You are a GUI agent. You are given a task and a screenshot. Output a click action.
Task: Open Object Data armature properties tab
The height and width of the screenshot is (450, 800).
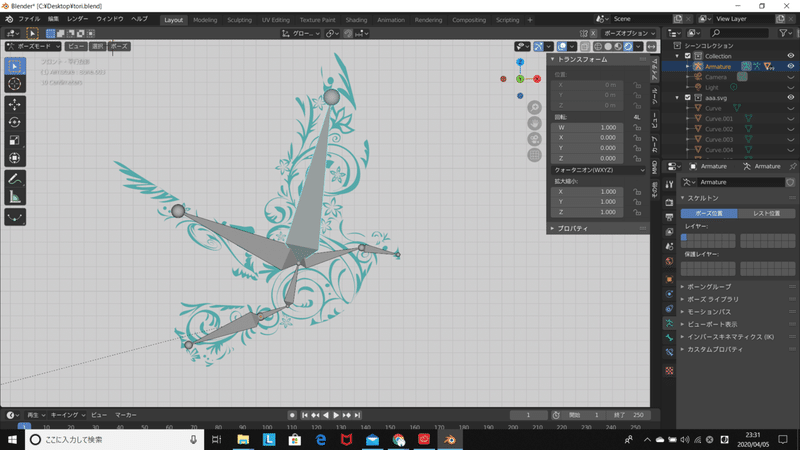[669, 323]
